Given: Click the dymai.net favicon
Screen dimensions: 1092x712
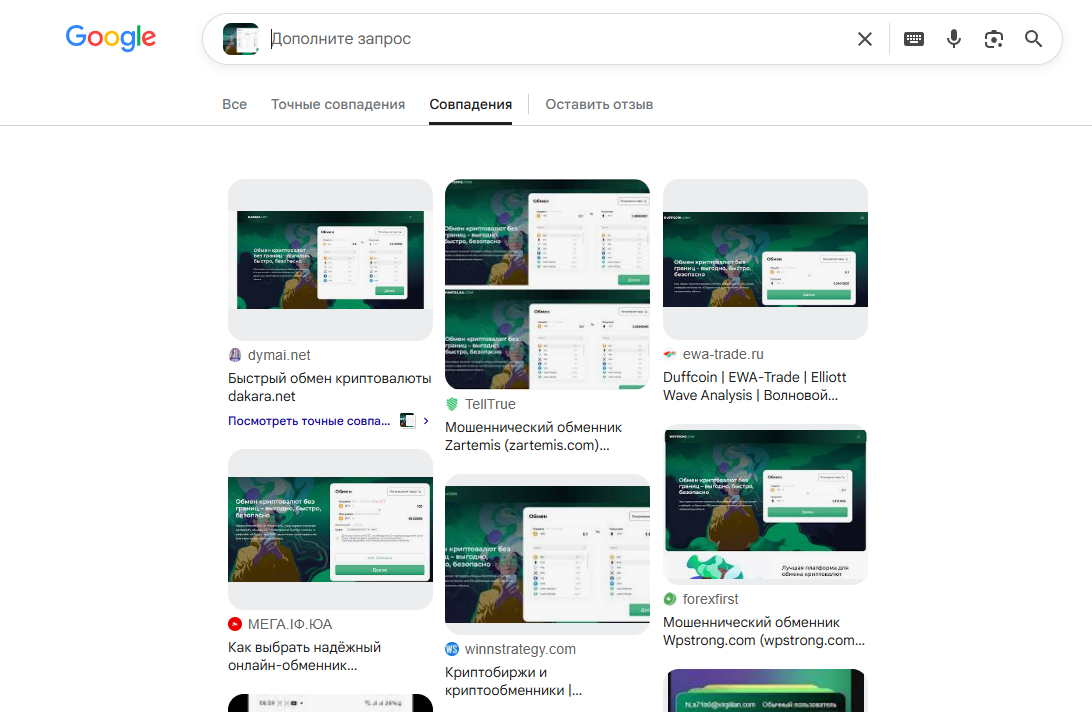Looking at the screenshot, I should (x=235, y=355).
